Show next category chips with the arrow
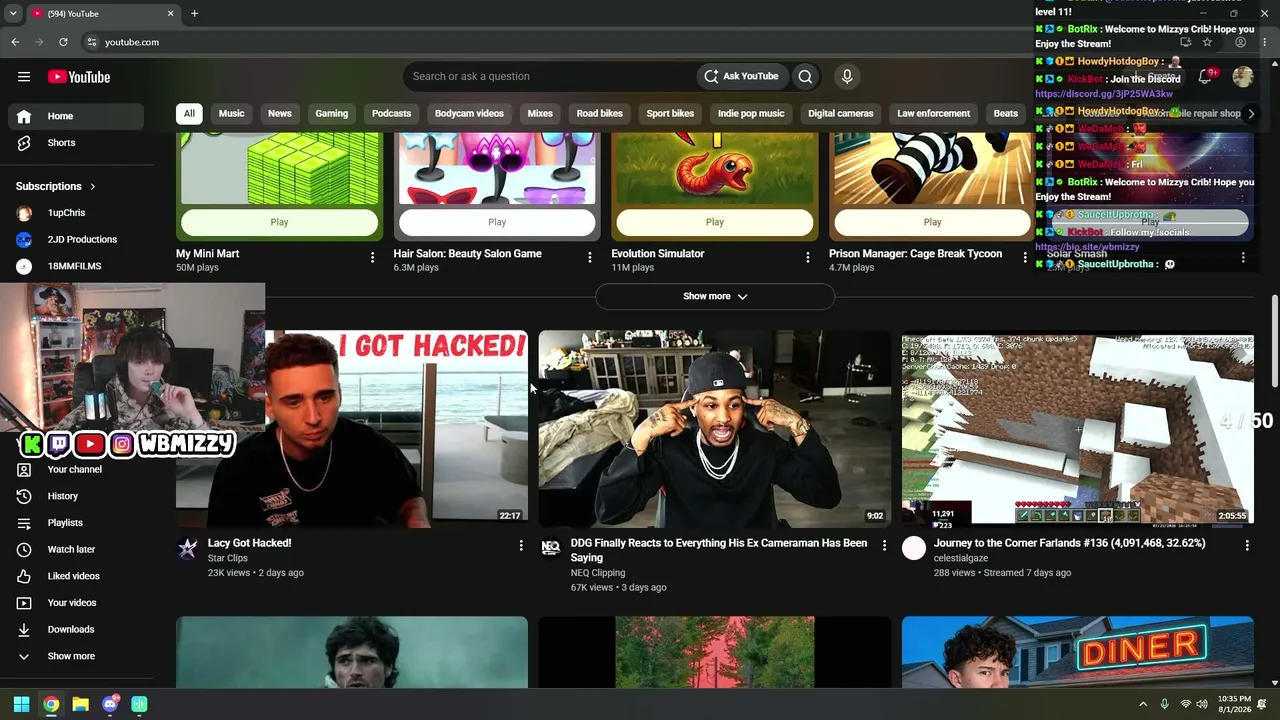Image resolution: width=1280 pixels, height=720 pixels. point(1250,113)
